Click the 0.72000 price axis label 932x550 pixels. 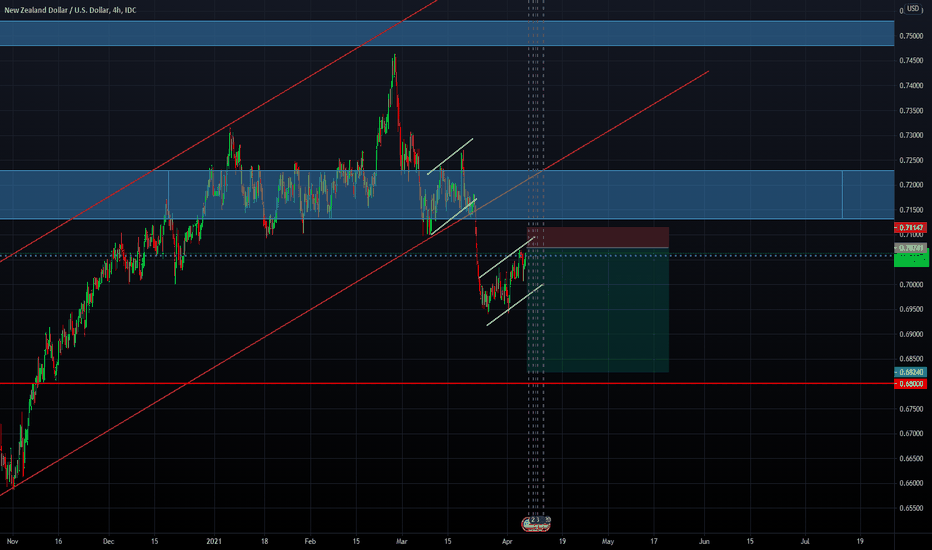(x=911, y=185)
